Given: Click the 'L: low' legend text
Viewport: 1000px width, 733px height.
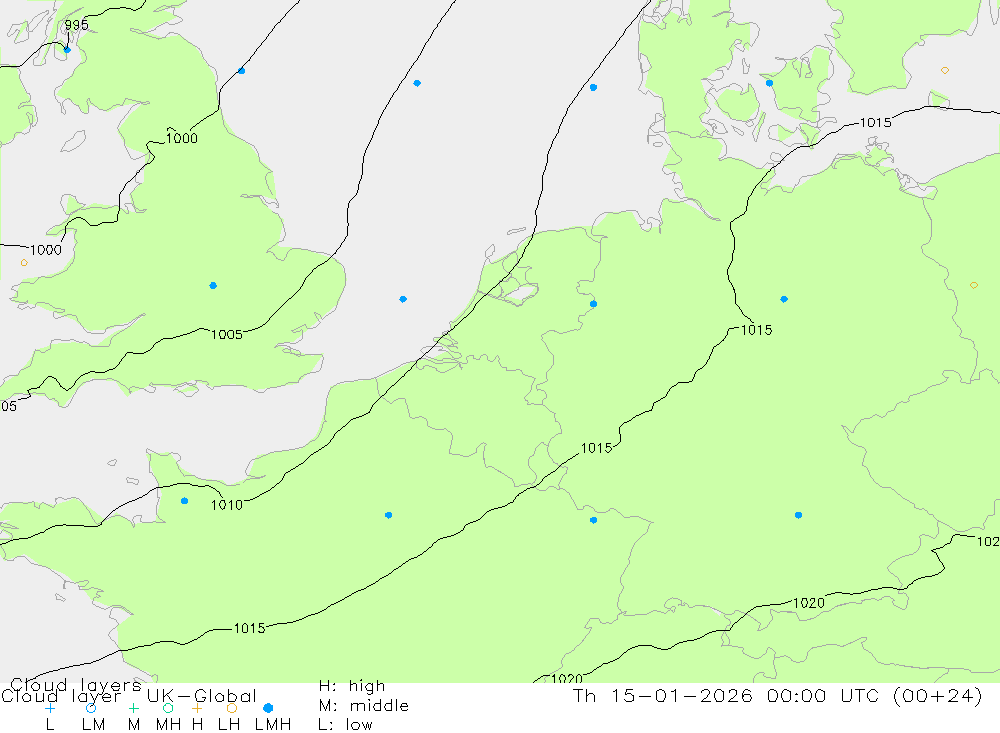Looking at the screenshot, I should point(345,725).
